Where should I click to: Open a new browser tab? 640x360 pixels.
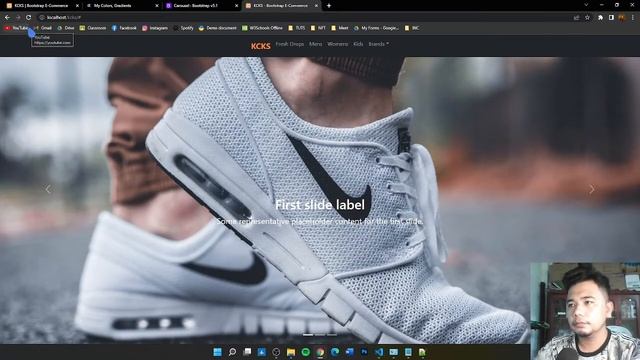329,6
